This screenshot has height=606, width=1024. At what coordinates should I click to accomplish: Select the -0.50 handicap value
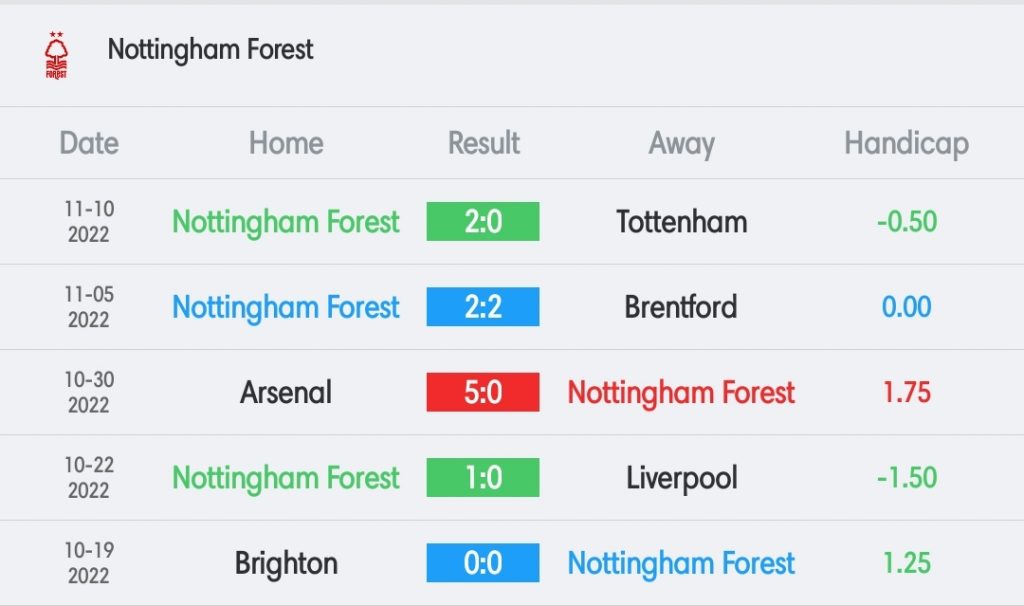coord(906,222)
